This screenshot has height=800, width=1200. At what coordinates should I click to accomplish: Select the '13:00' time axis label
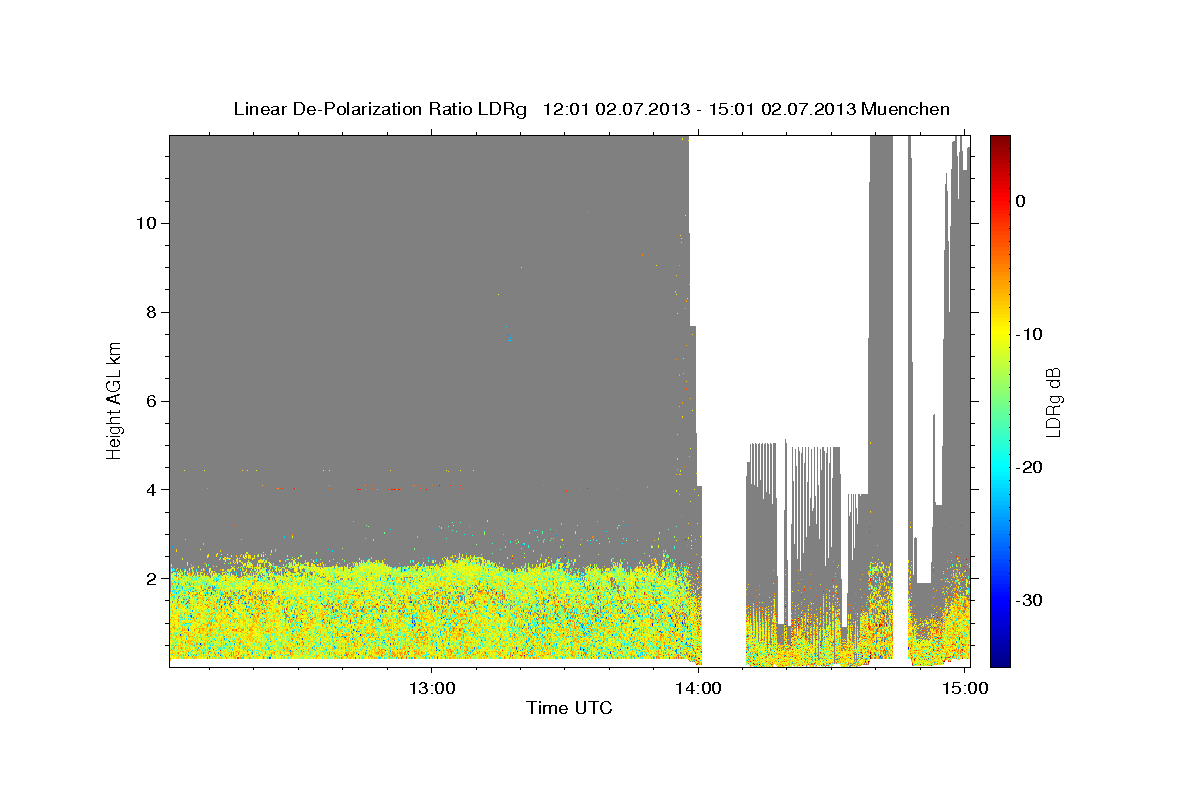tap(431, 688)
